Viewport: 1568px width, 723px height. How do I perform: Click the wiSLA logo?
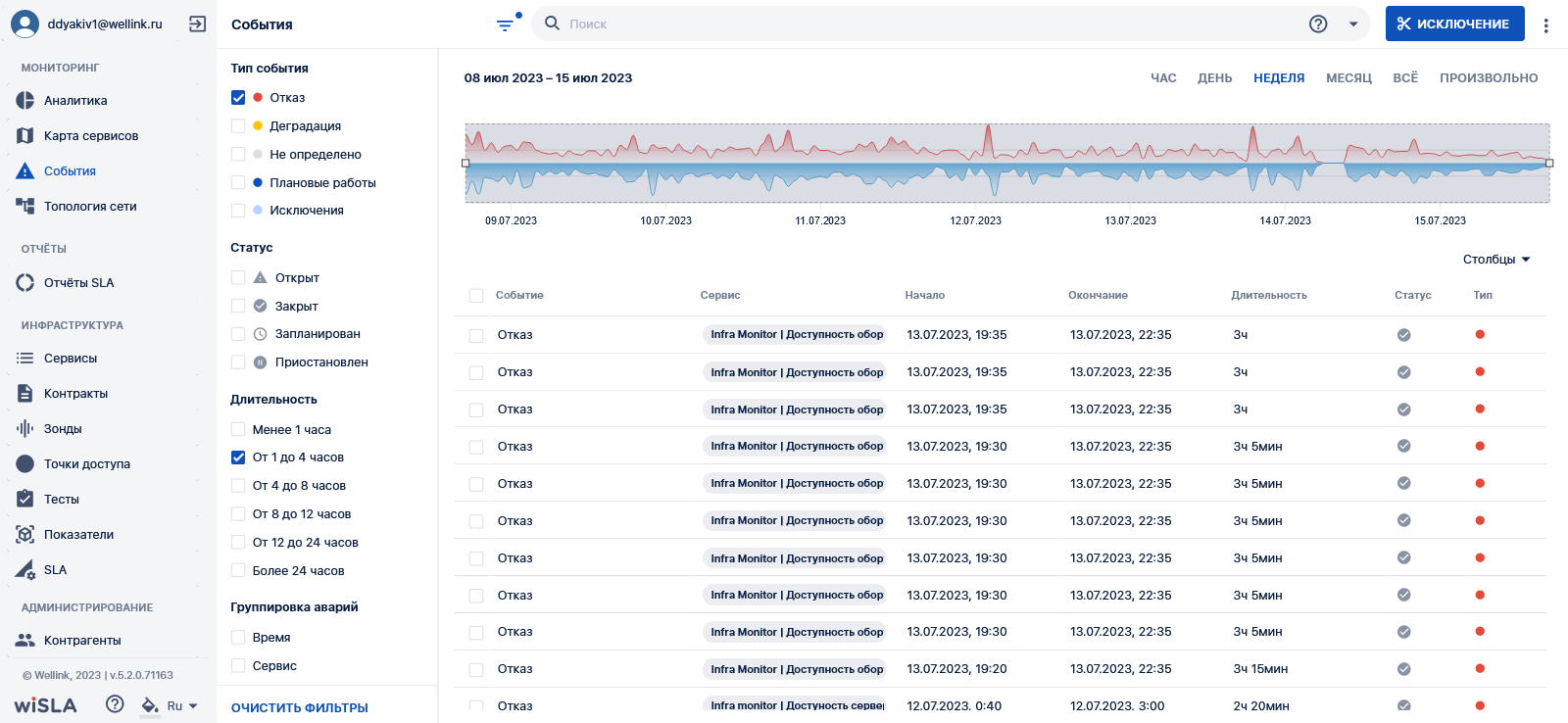click(x=45, y=705)
